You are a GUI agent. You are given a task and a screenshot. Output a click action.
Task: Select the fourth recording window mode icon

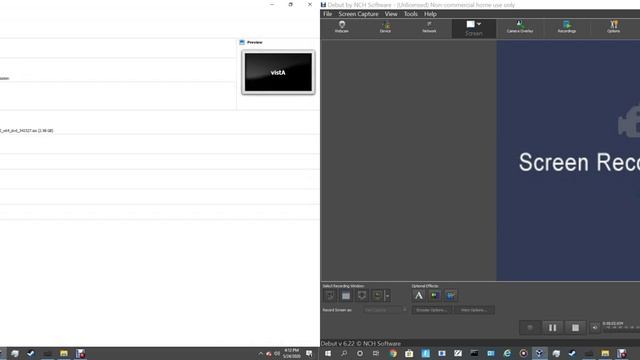377,296
